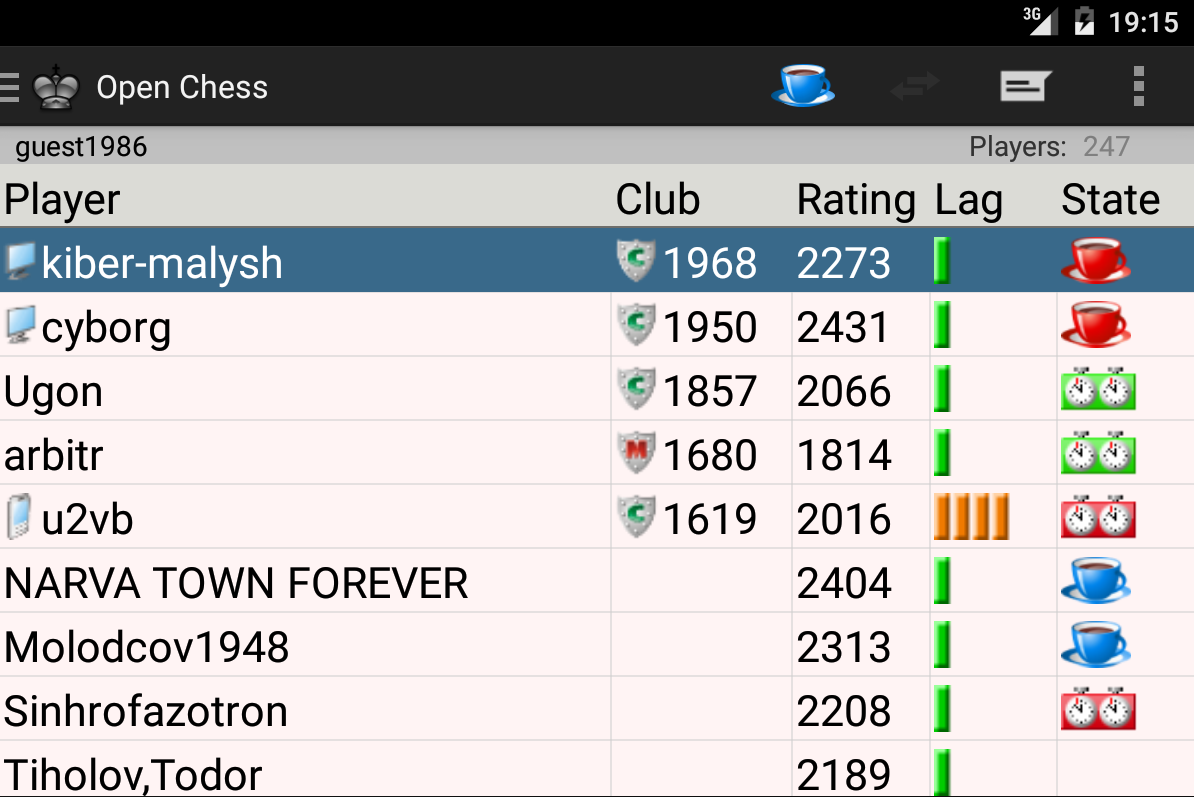
Task: Tap rating value 1814
Action: click(x=844, y=455)
